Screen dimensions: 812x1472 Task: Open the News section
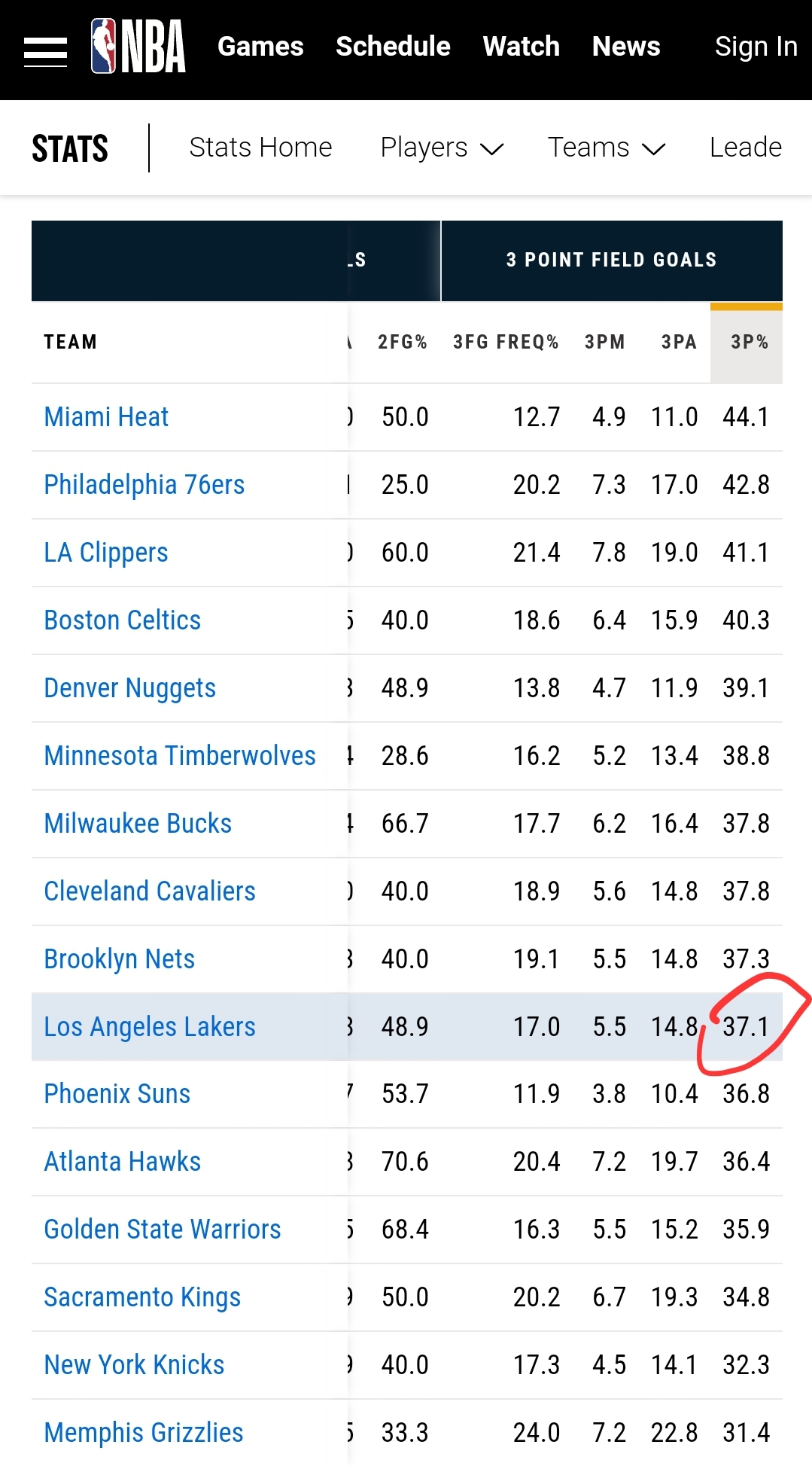[x=626, y=47]
